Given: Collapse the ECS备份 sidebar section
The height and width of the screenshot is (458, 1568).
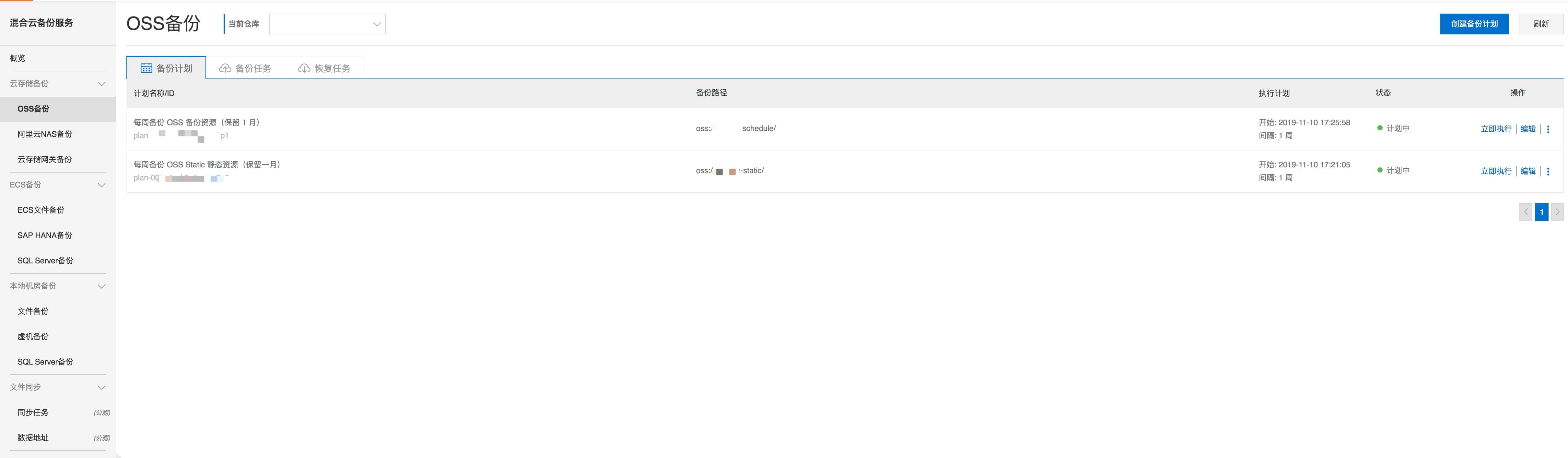Looking at the screenshot, I should click(x=102, y=185).
